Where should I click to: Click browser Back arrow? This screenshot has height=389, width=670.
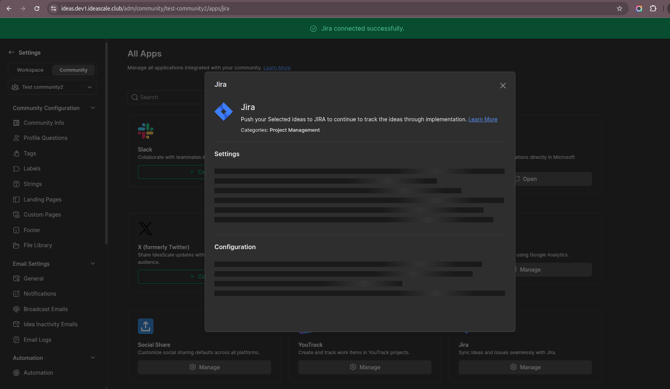(9, 9)
